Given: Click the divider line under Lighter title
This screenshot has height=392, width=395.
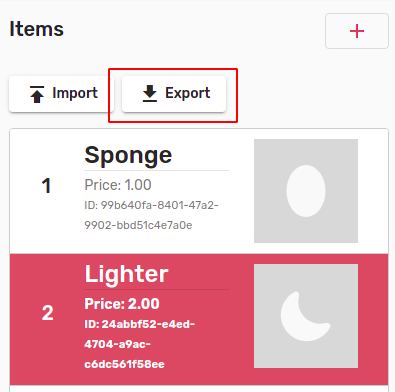Looking at the screenshot, I should tap(156, 289).
